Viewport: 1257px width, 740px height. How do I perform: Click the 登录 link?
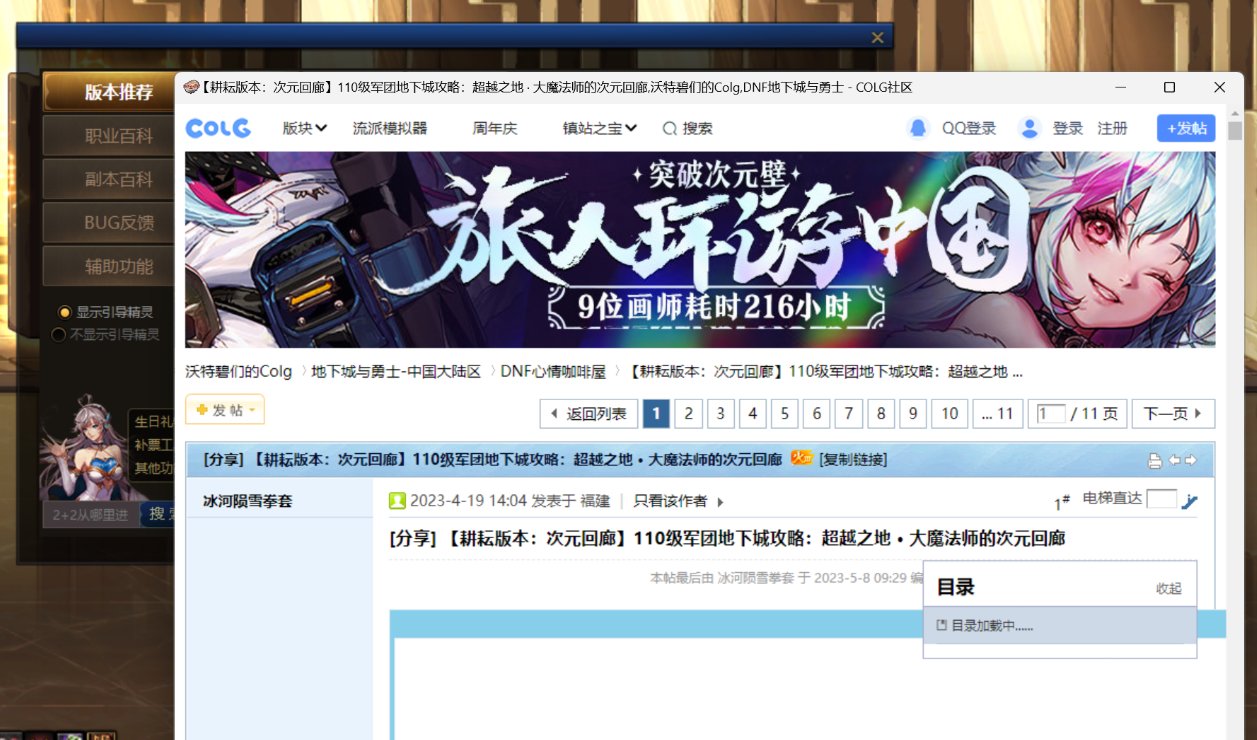click(1068, 128)
